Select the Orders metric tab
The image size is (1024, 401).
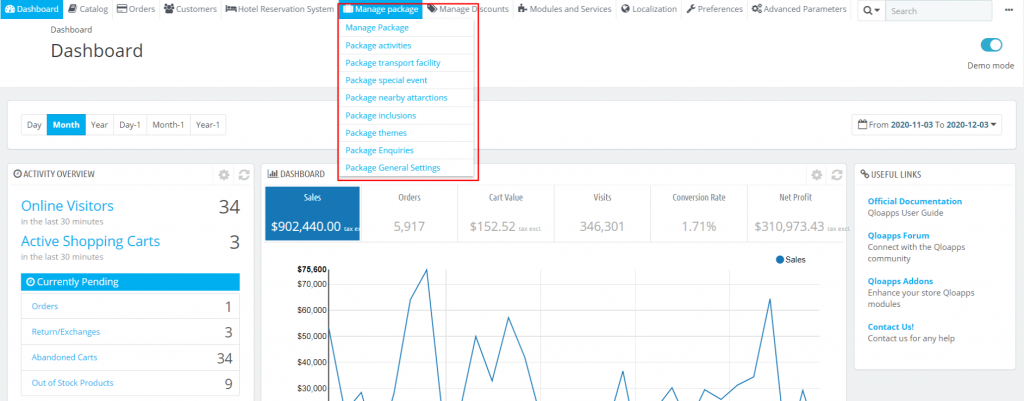click(x=409, y=214)
